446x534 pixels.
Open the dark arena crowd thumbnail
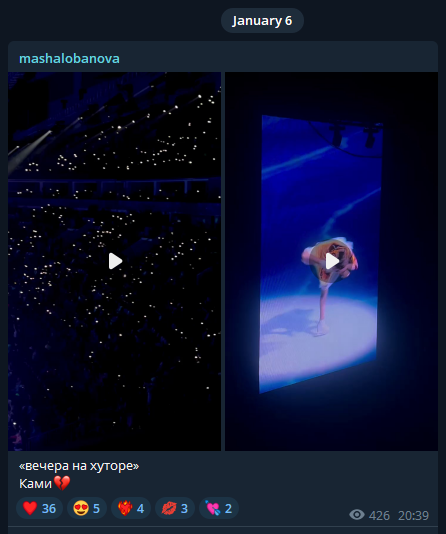[x=114, y=261]
